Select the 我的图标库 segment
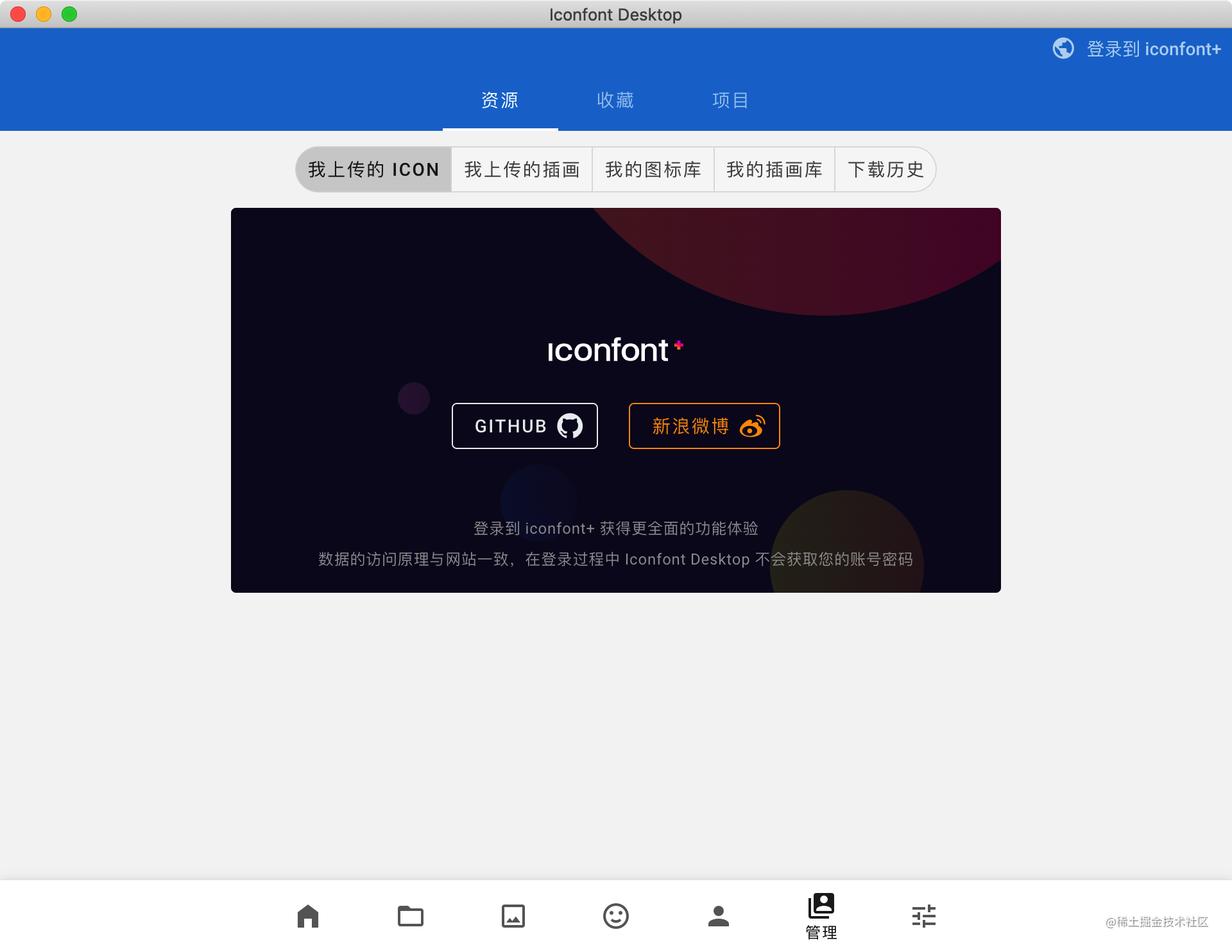1232x952 pixels. 653,169
